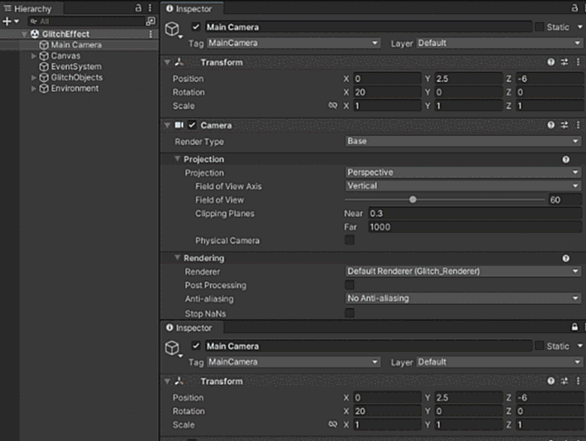
Task: Open the Anti-aliasing dropdown
Action: click(463, 298)
